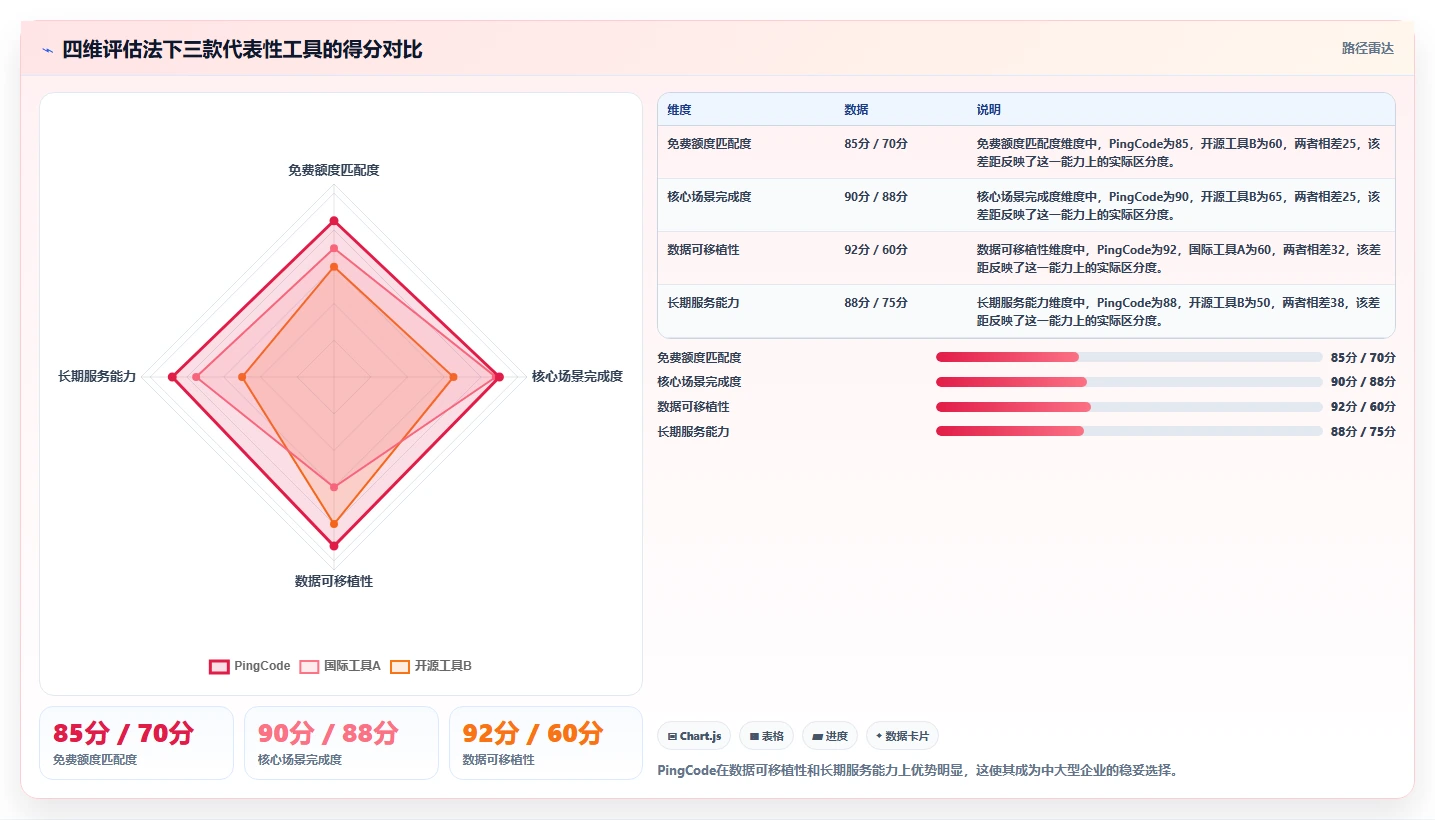Click the 数据可移植性 radar axis label
Screen dimensions: 1435x820
pyautogui.click(x=334, y=581)
